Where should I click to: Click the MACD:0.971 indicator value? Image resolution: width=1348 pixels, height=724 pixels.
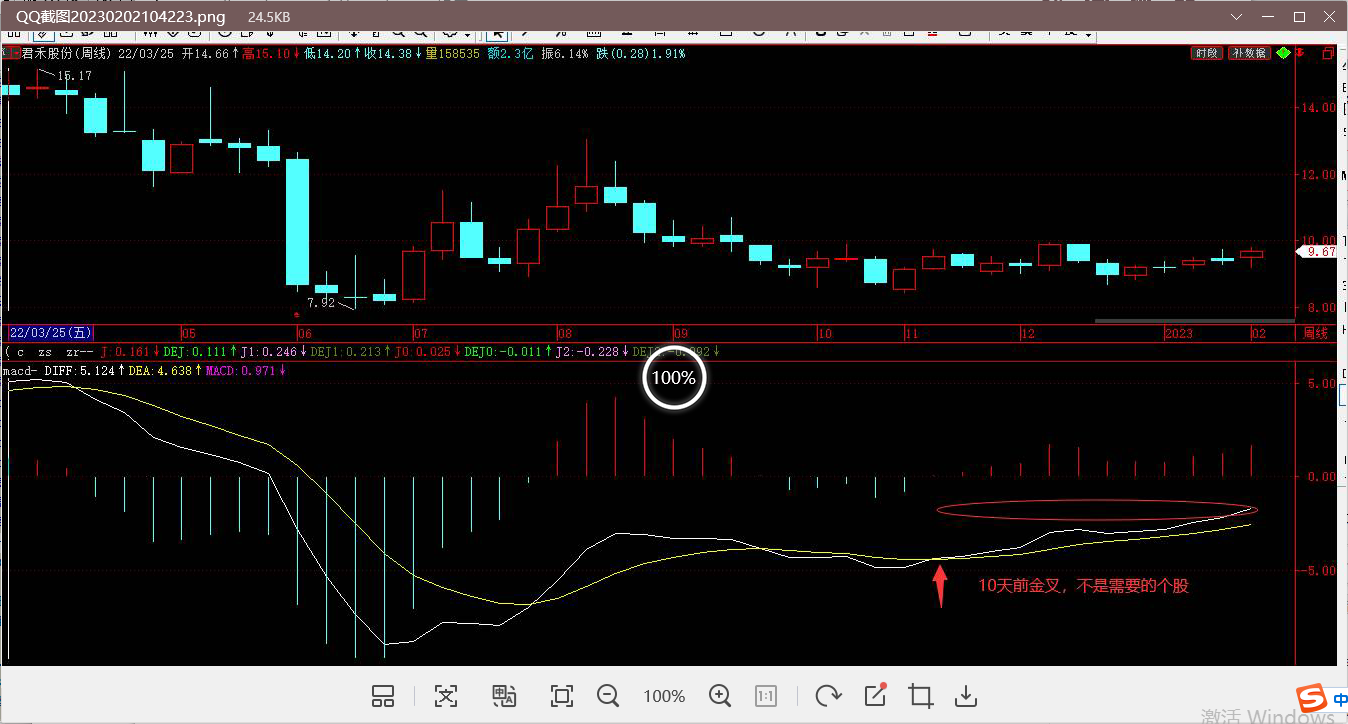click(x=241, y=371)
